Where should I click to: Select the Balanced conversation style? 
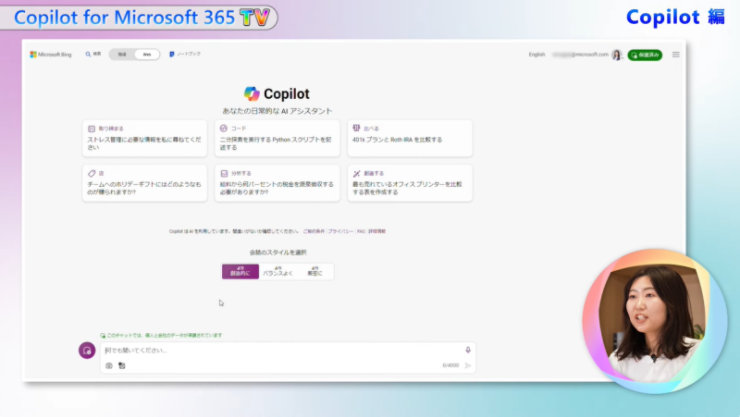click(278, 271)
